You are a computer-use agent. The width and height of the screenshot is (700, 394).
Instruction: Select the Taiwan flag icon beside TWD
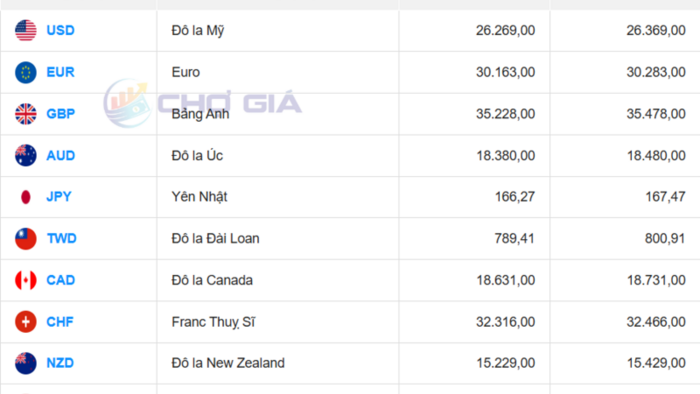point(25,239)
